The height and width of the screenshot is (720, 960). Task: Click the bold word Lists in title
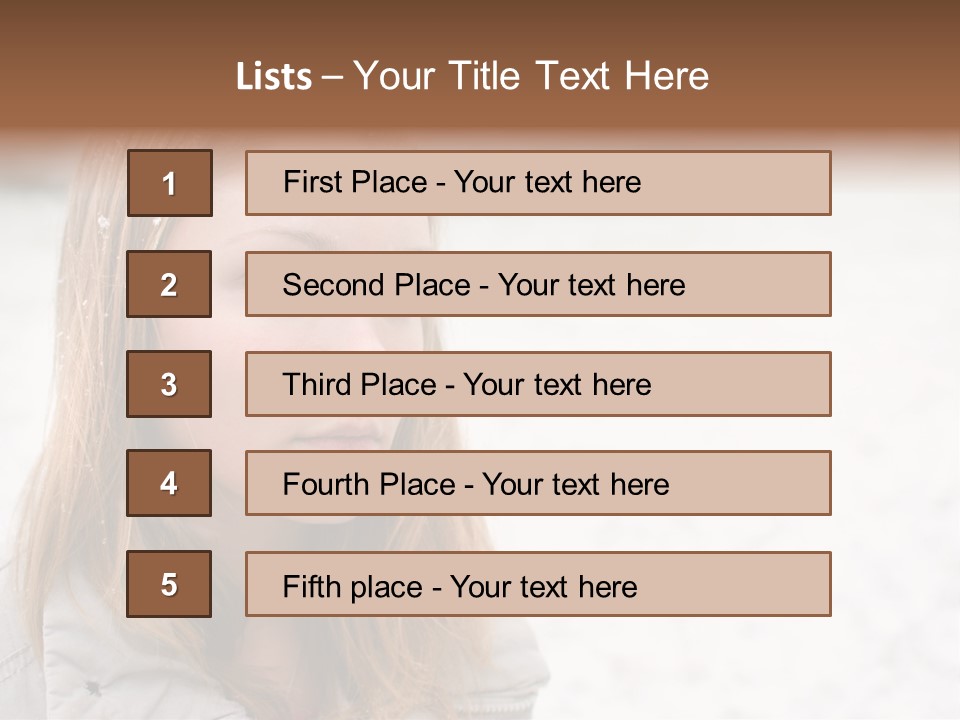pos(274,77)
